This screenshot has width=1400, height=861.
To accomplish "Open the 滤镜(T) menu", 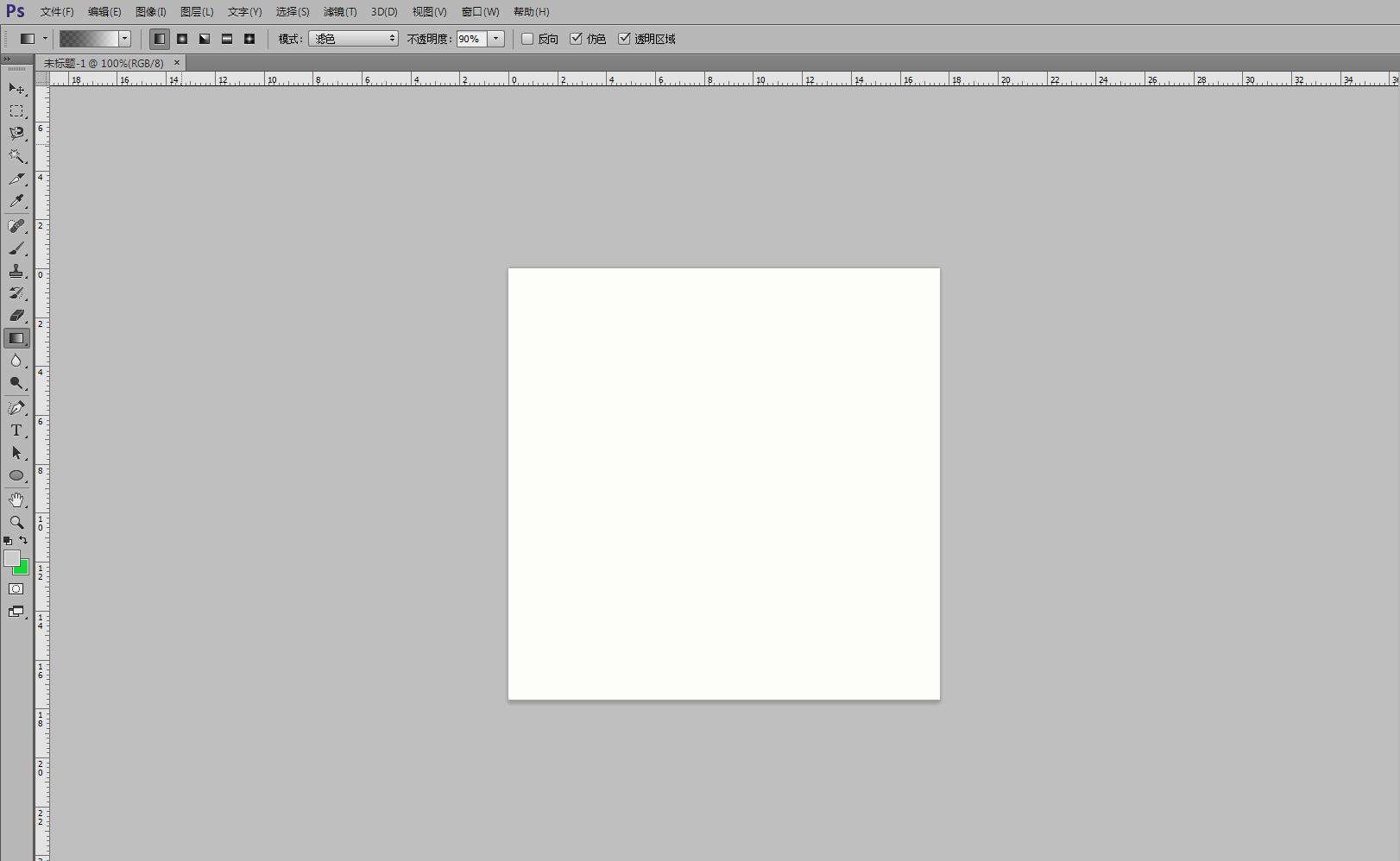I will coord(340,12).
